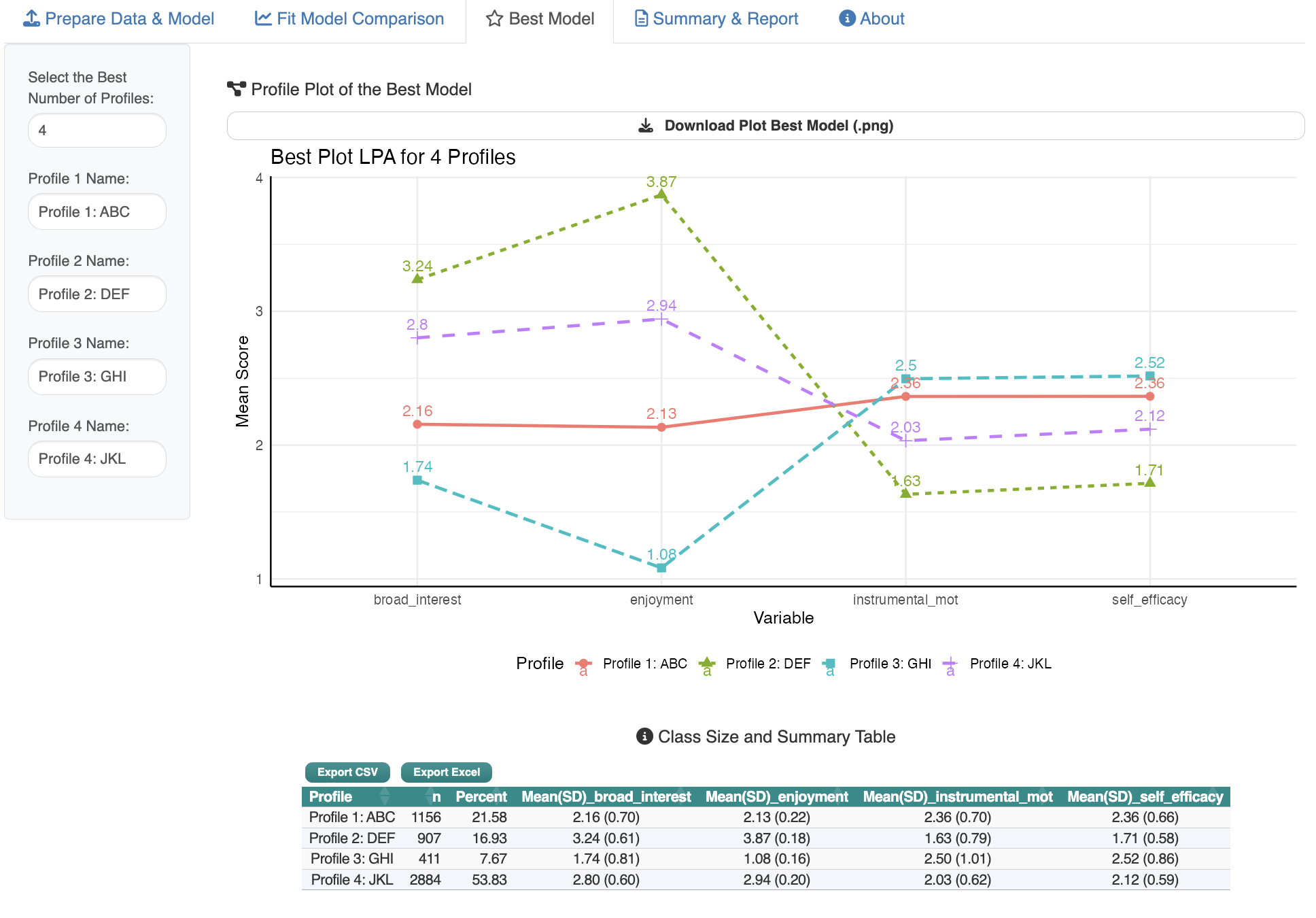Click the Profile 4 Name text field
Screen dimensions: 1316x918
[x=97, y=458]
